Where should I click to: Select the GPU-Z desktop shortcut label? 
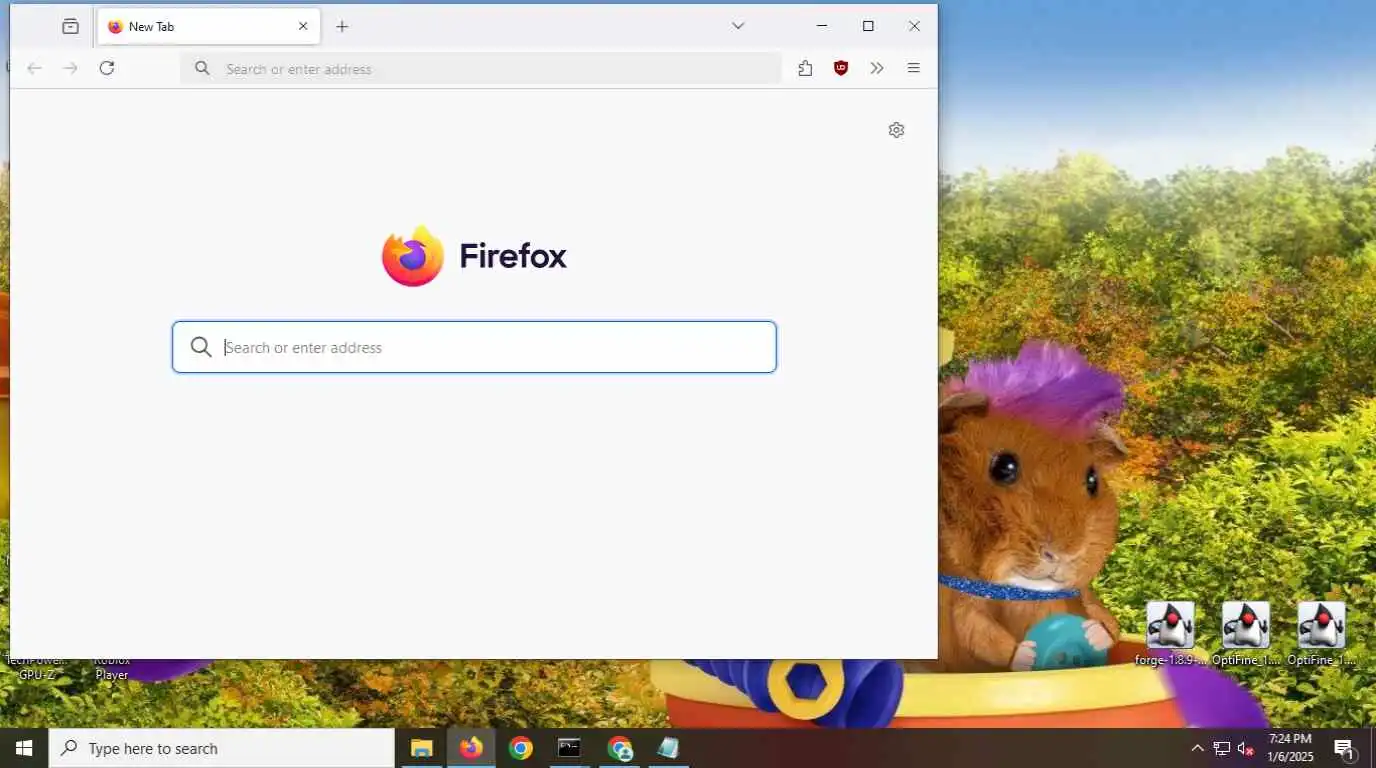click(36, 668)
